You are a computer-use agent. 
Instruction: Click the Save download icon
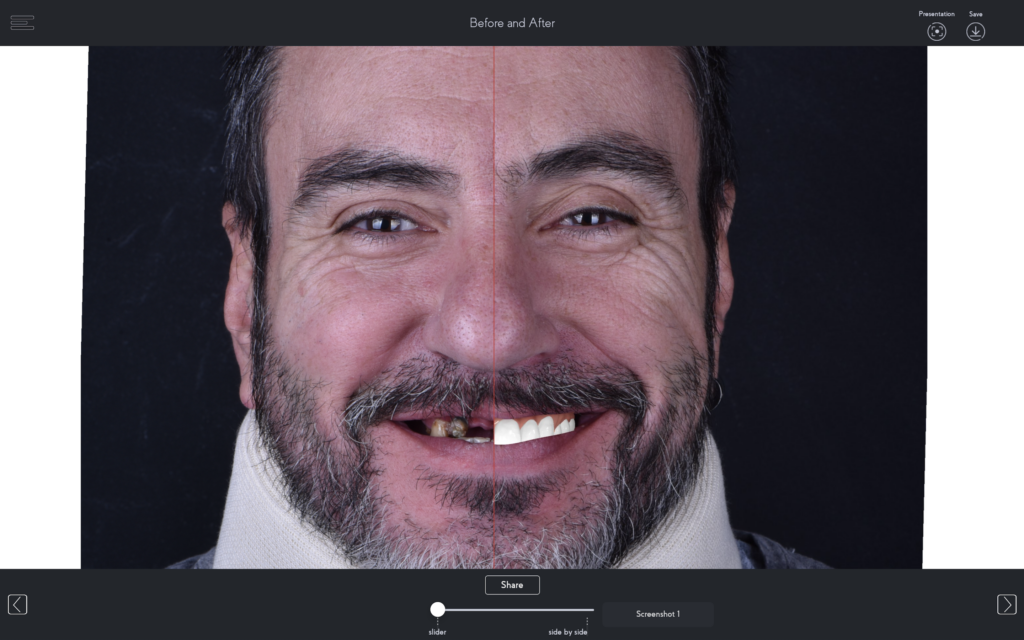(975, 31)
